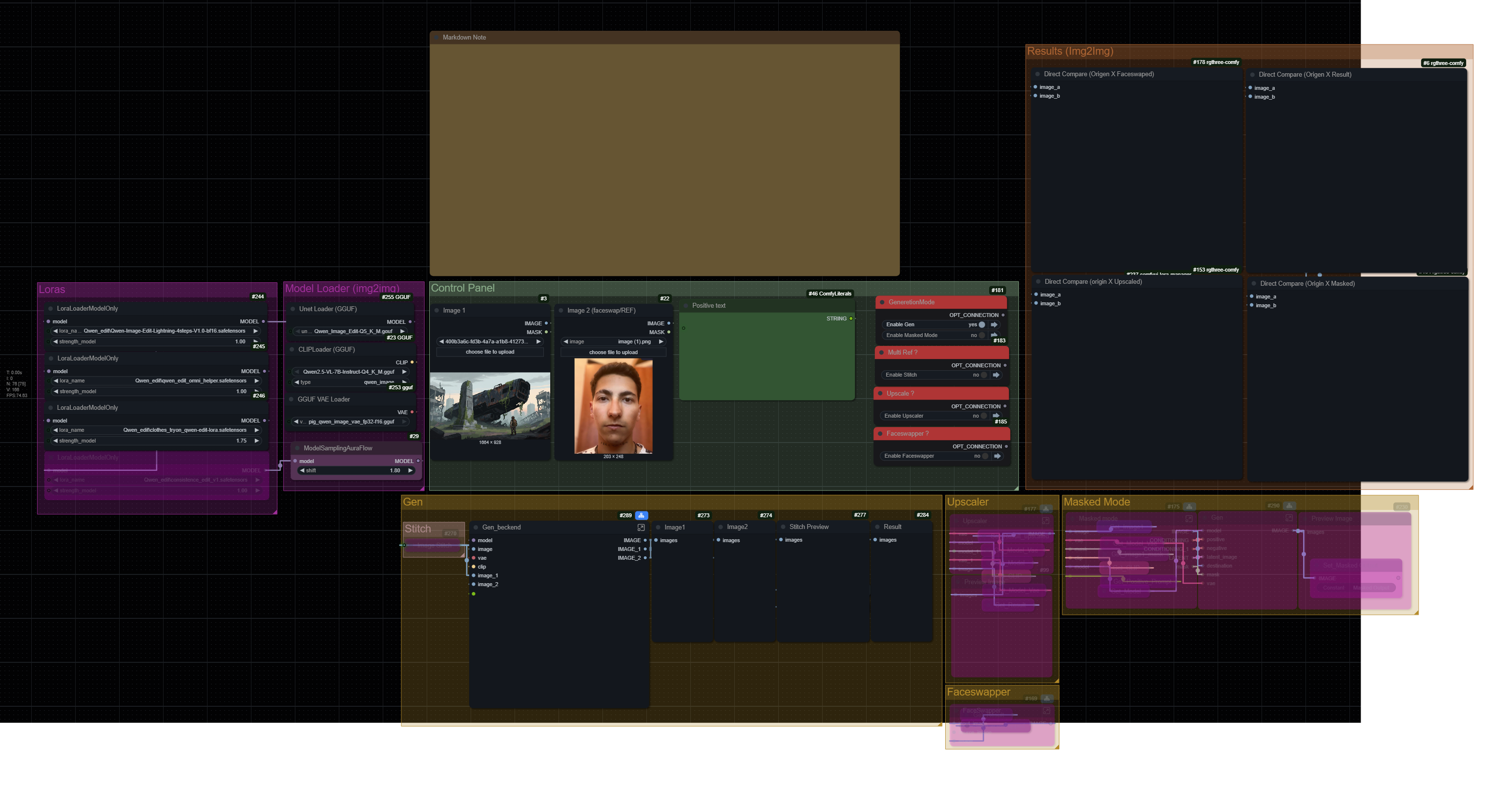
Task: Open VAE dropdown showing pig_qwen_image_vae_fp32-f16.gguf
Action: pos(350,422)
